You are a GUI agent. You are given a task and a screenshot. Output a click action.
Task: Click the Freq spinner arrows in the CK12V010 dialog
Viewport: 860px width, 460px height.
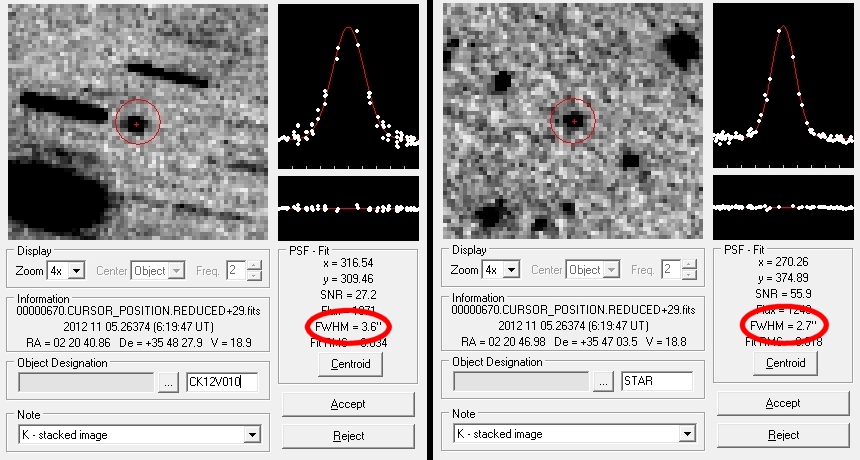pyautogui.click(x=255, y=270)
